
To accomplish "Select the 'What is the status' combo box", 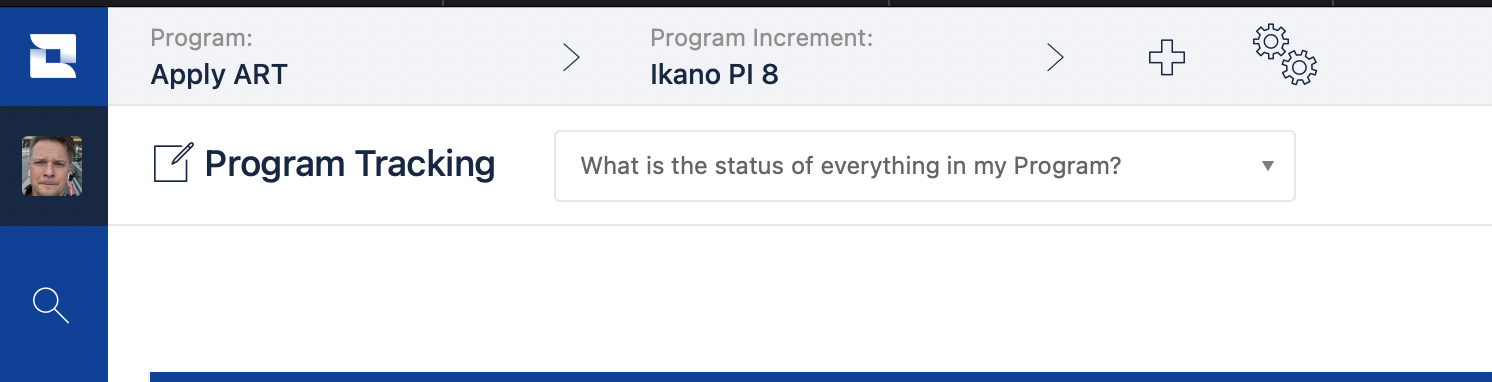I will click(925, 165).
